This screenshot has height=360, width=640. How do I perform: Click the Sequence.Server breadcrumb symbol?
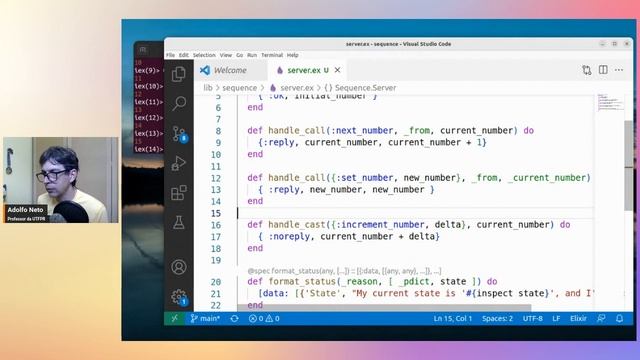(365, 88)
